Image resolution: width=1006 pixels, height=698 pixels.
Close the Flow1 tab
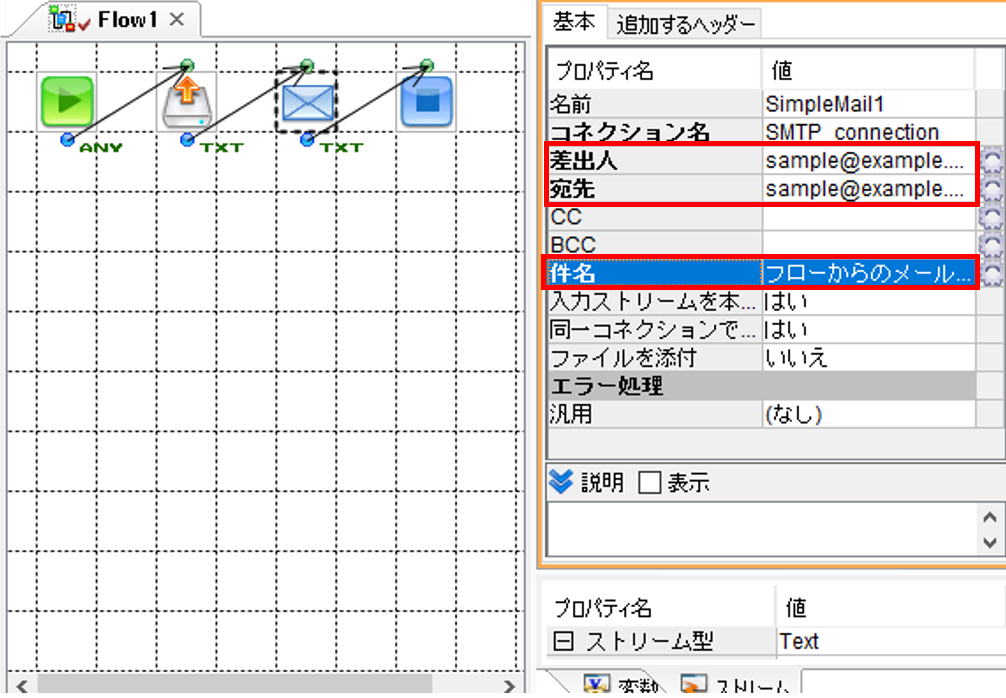coord(176,19)
